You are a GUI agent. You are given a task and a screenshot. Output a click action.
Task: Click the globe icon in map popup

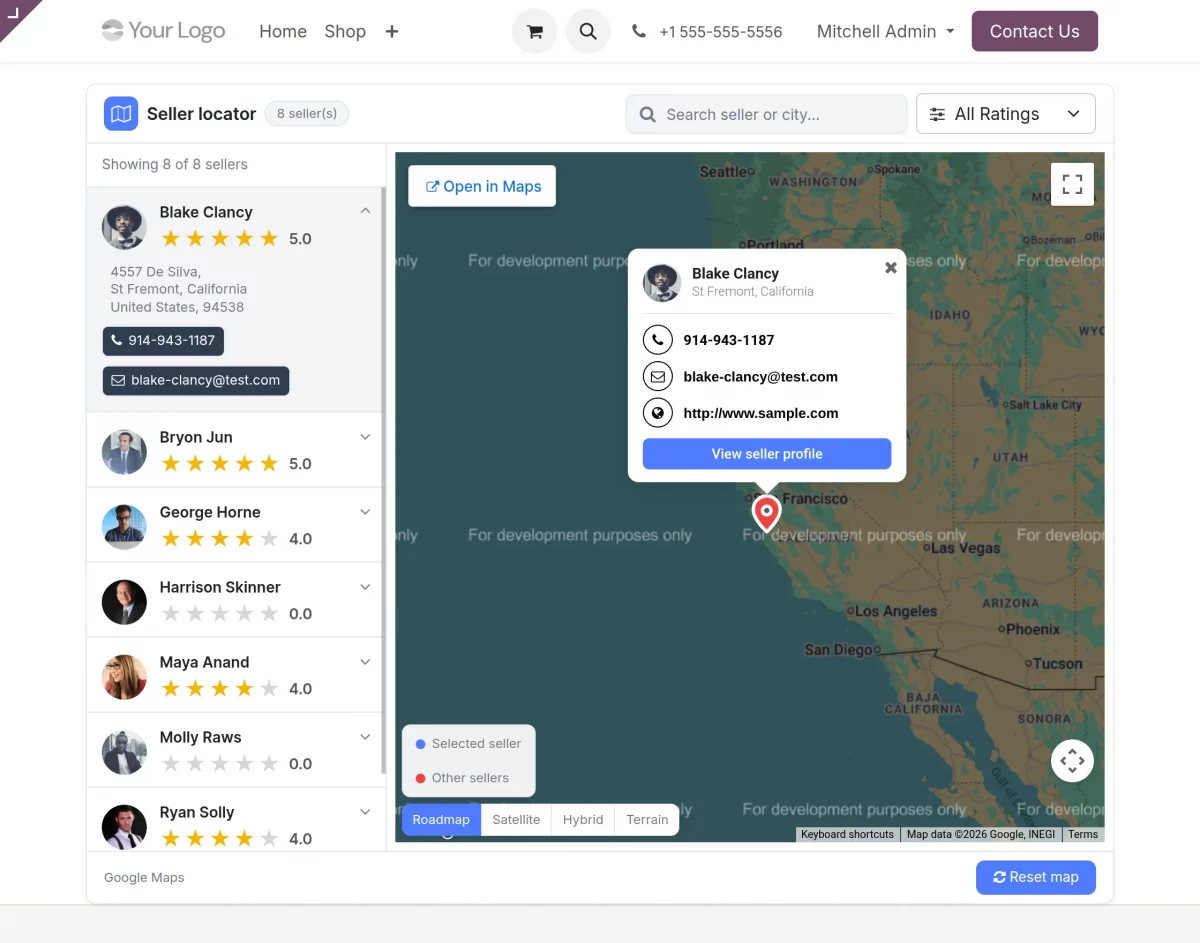click(657, 413)
